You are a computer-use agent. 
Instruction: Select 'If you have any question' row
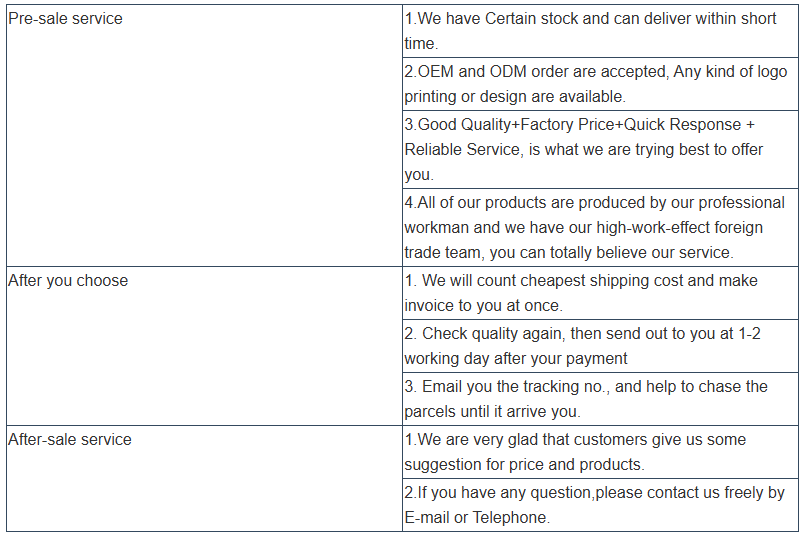pyautogui.click(x=600, y=505)
